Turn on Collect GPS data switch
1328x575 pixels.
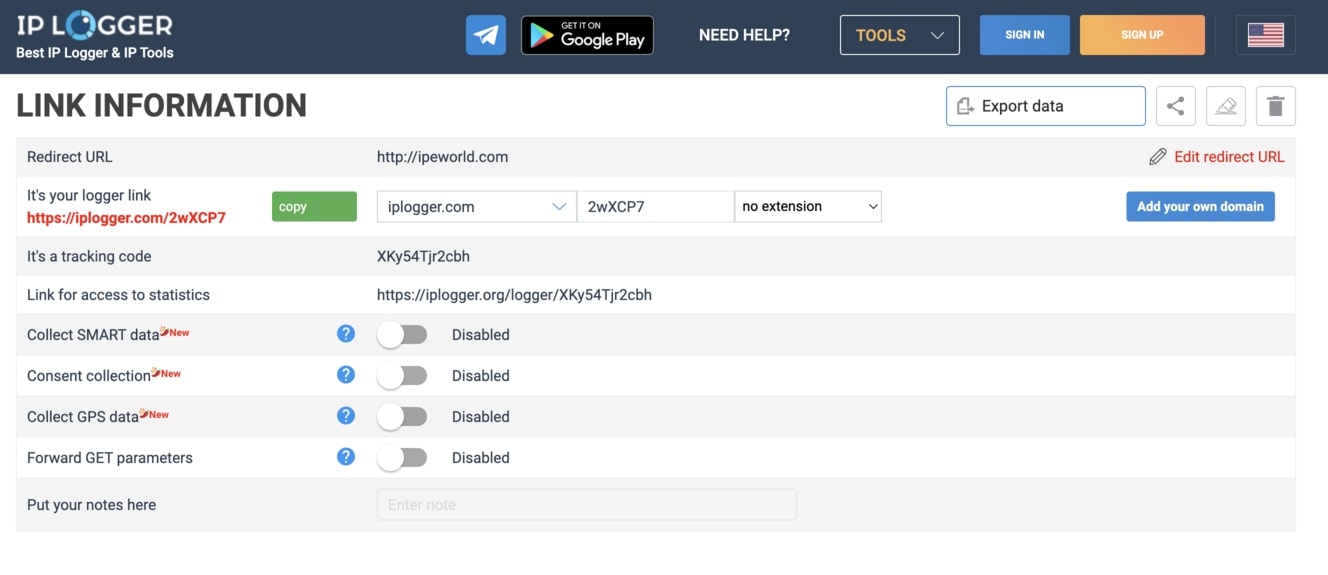[402, 417]
